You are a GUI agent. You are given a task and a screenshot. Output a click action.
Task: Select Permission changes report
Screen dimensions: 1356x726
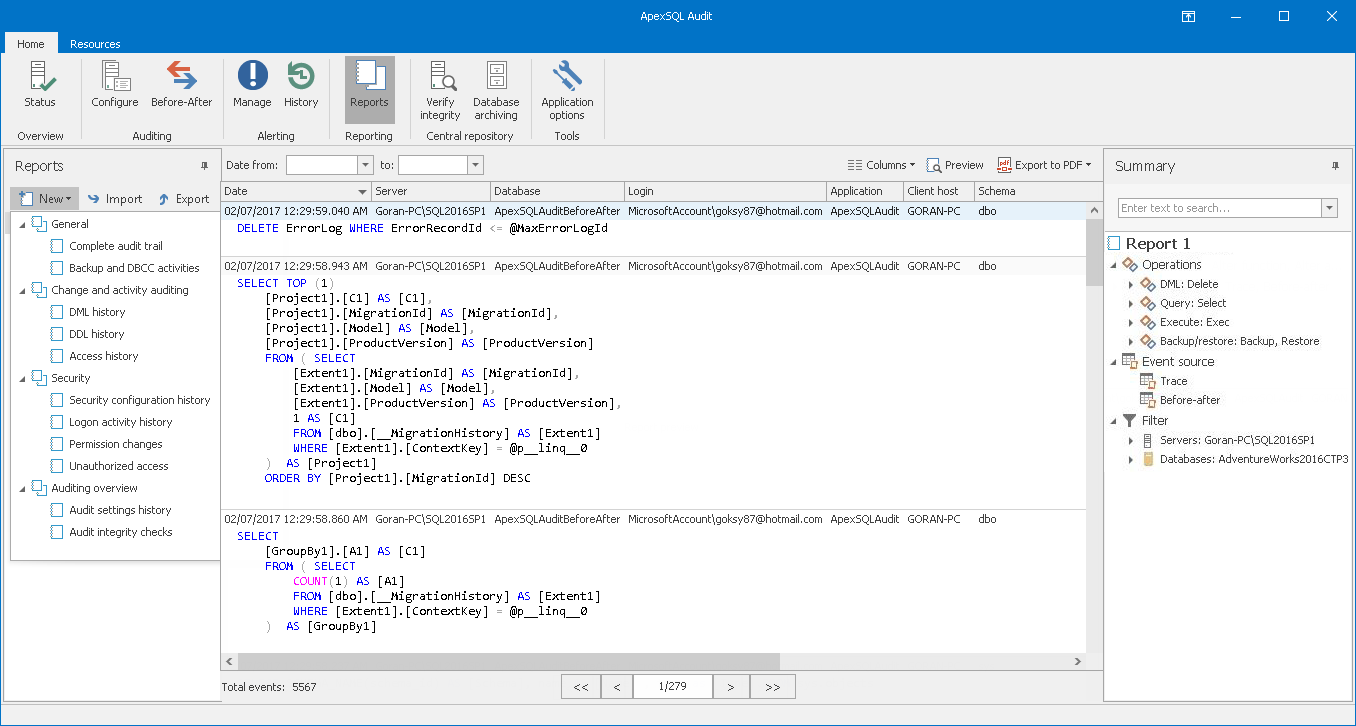[x=116, y=444]
